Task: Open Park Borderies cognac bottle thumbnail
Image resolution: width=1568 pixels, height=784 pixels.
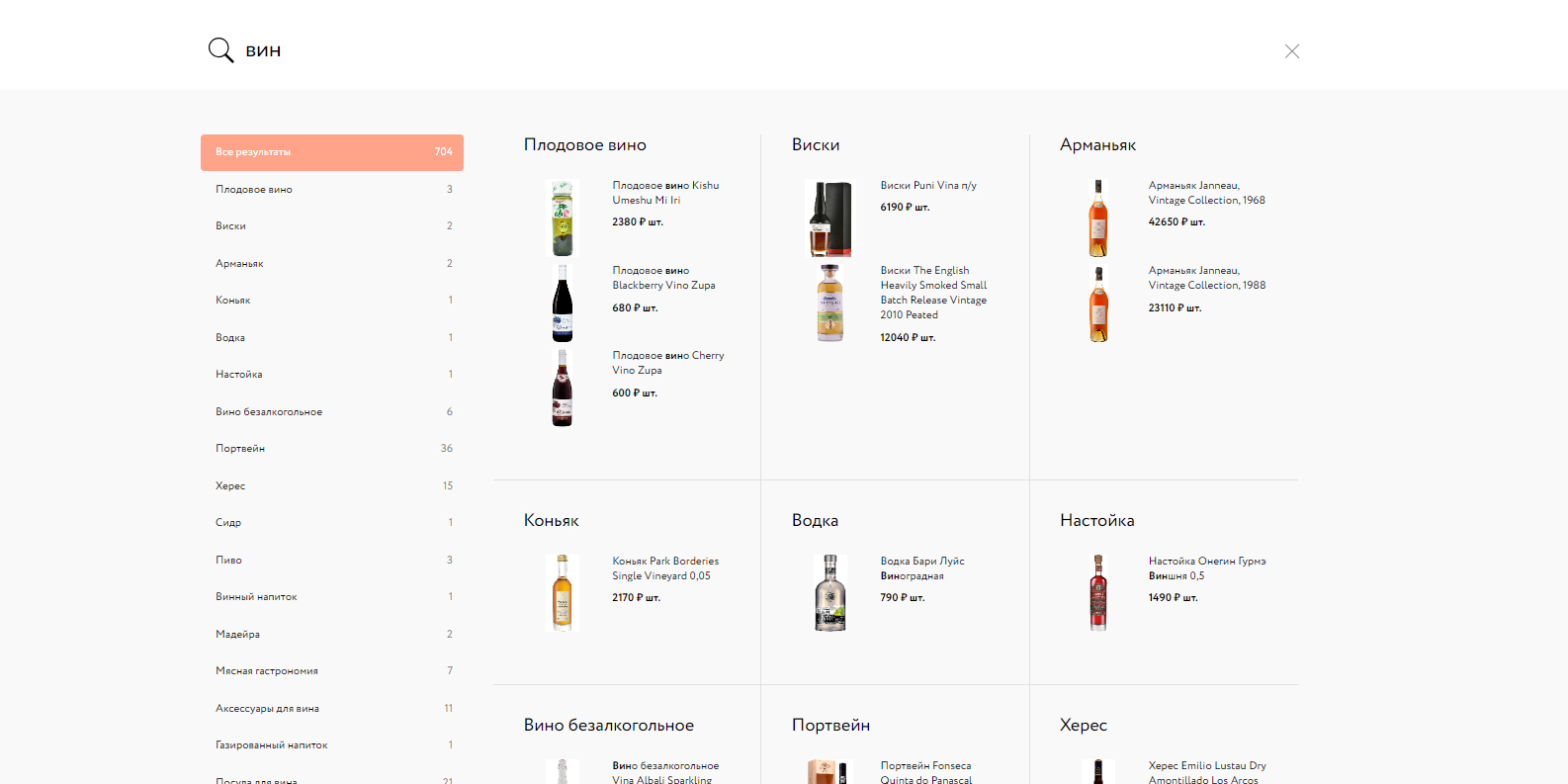Action: [563, 593]
